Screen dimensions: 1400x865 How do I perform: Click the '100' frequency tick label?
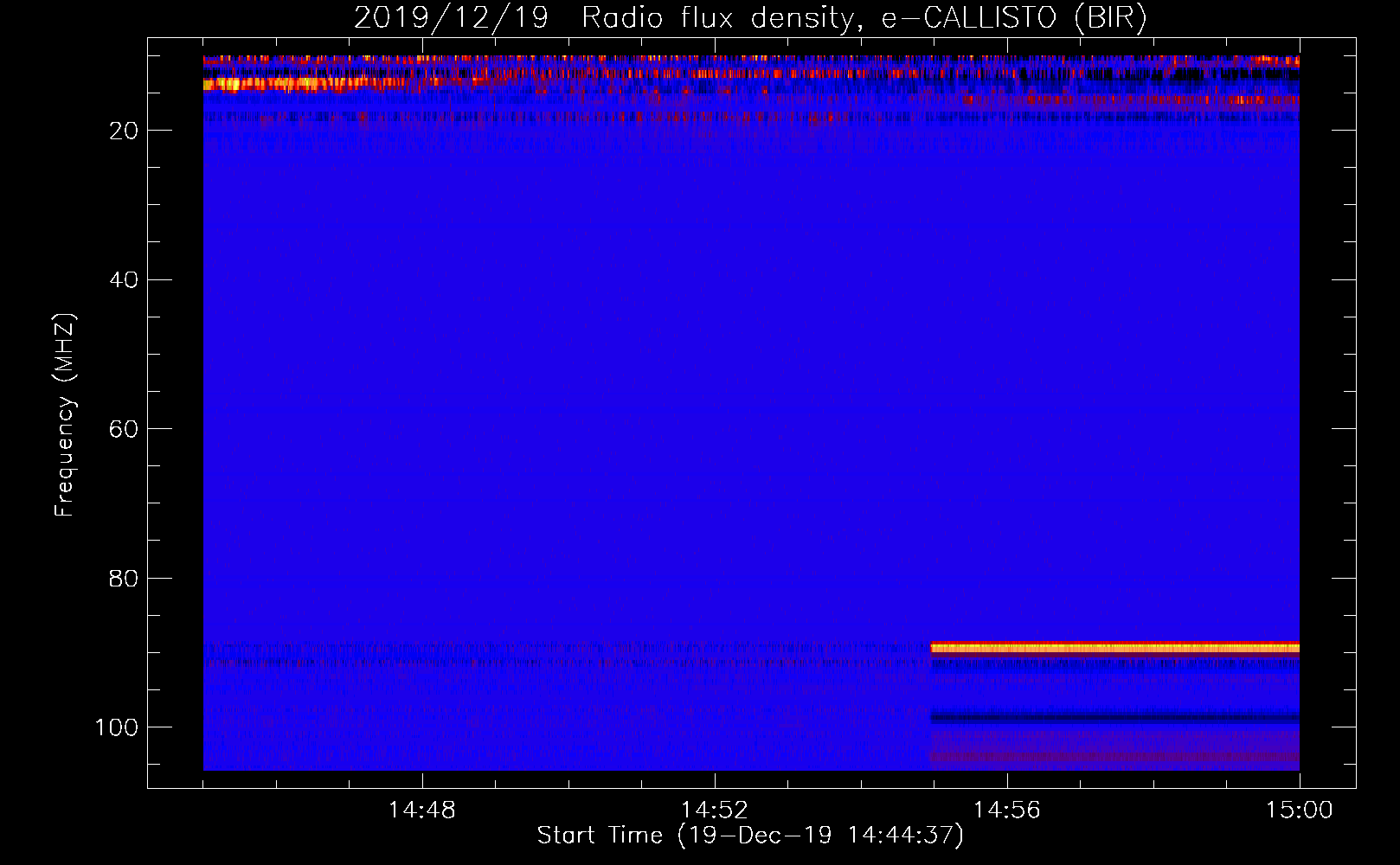click(x=117, y=727)
